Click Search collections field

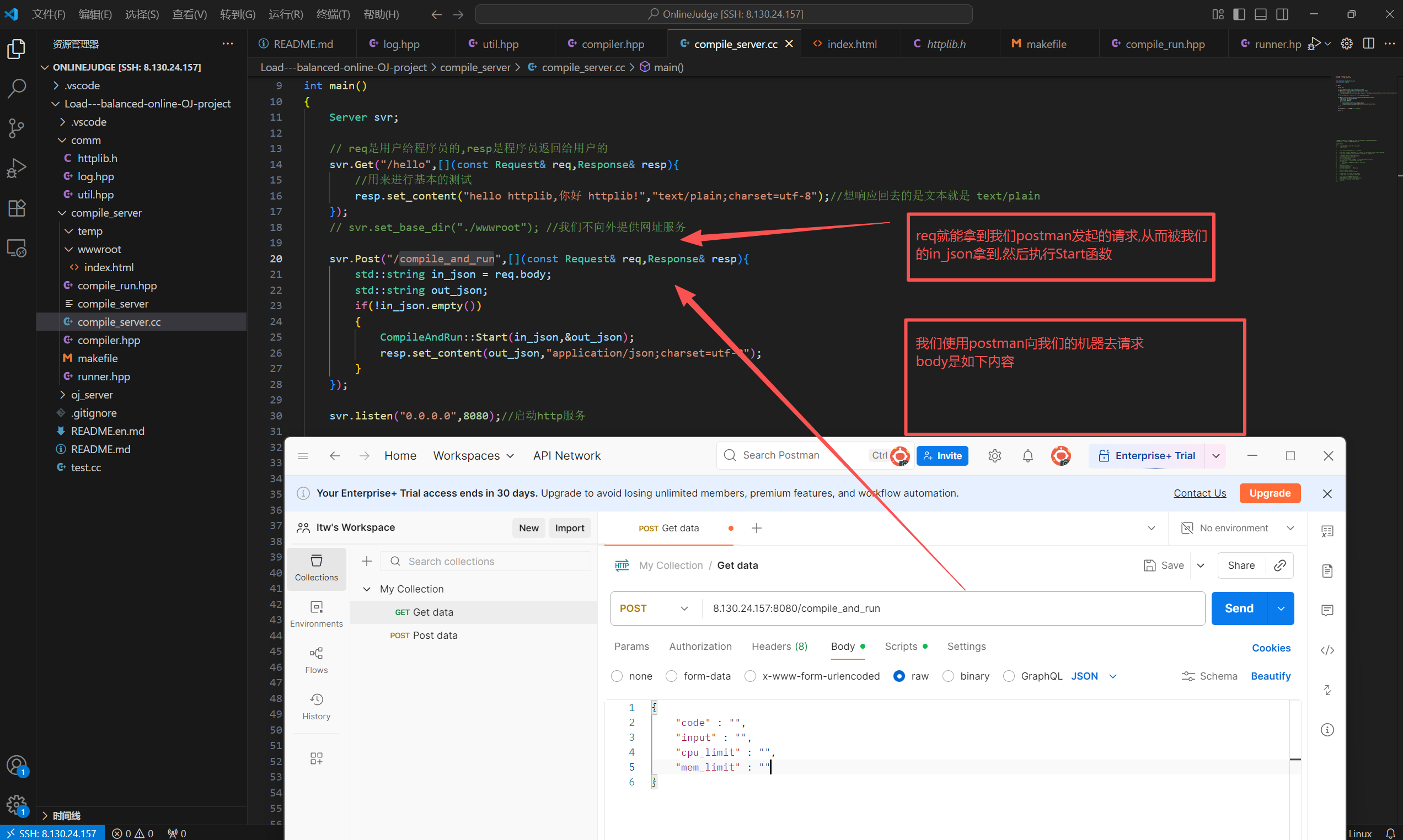486,561
